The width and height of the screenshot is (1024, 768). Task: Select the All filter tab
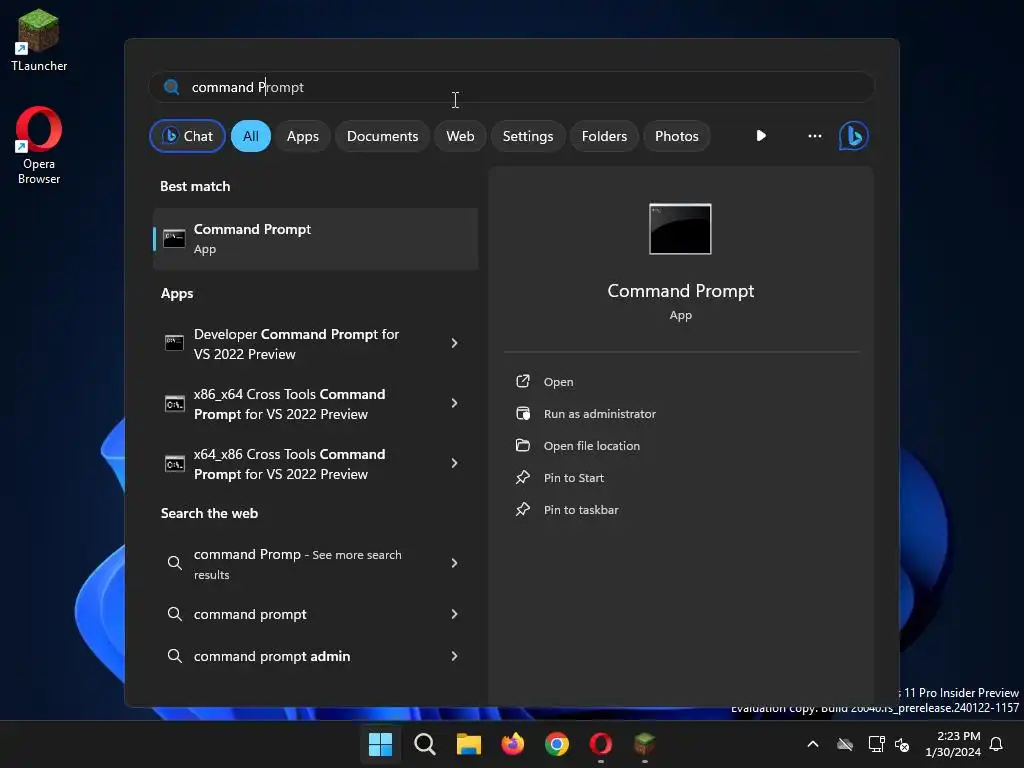[251, 136]
